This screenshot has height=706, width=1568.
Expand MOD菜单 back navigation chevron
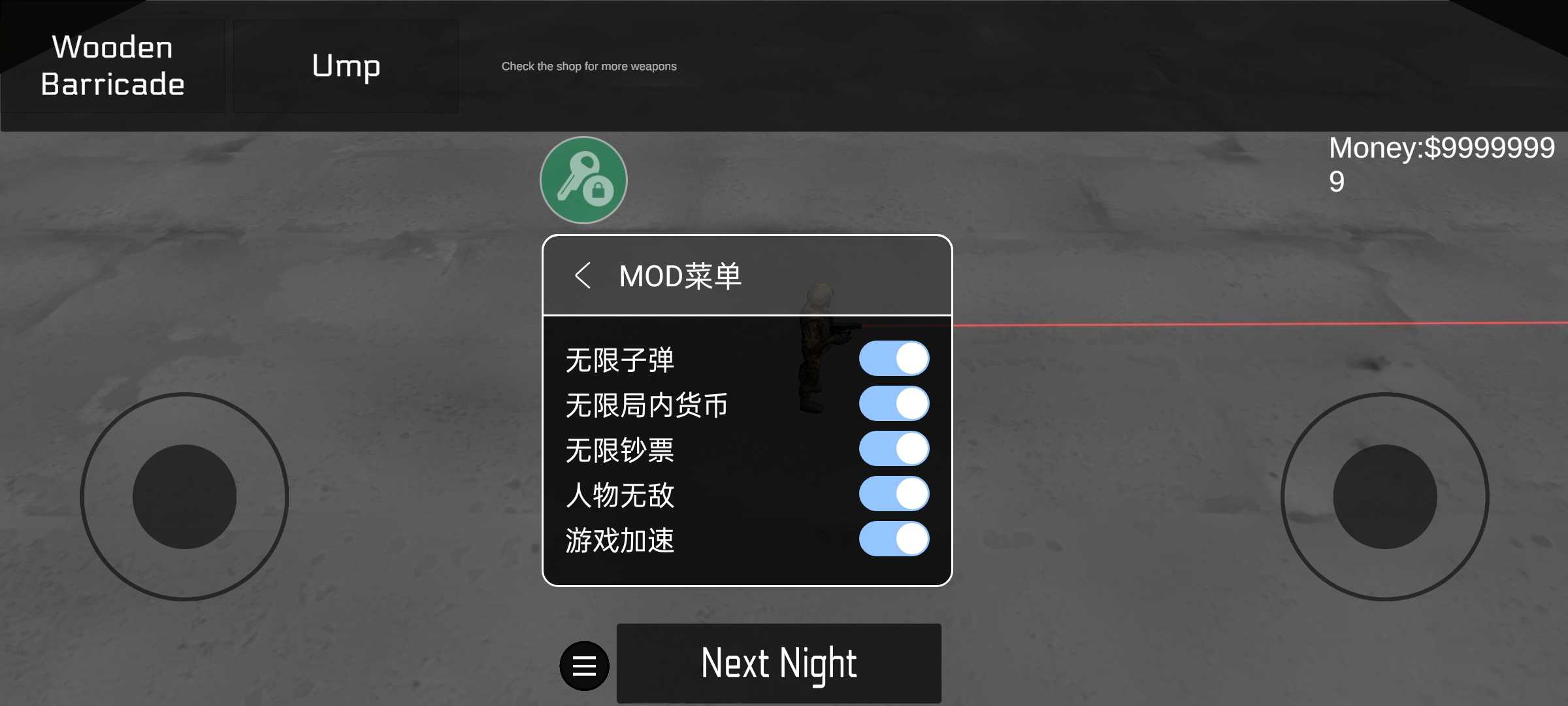point(580,275)
